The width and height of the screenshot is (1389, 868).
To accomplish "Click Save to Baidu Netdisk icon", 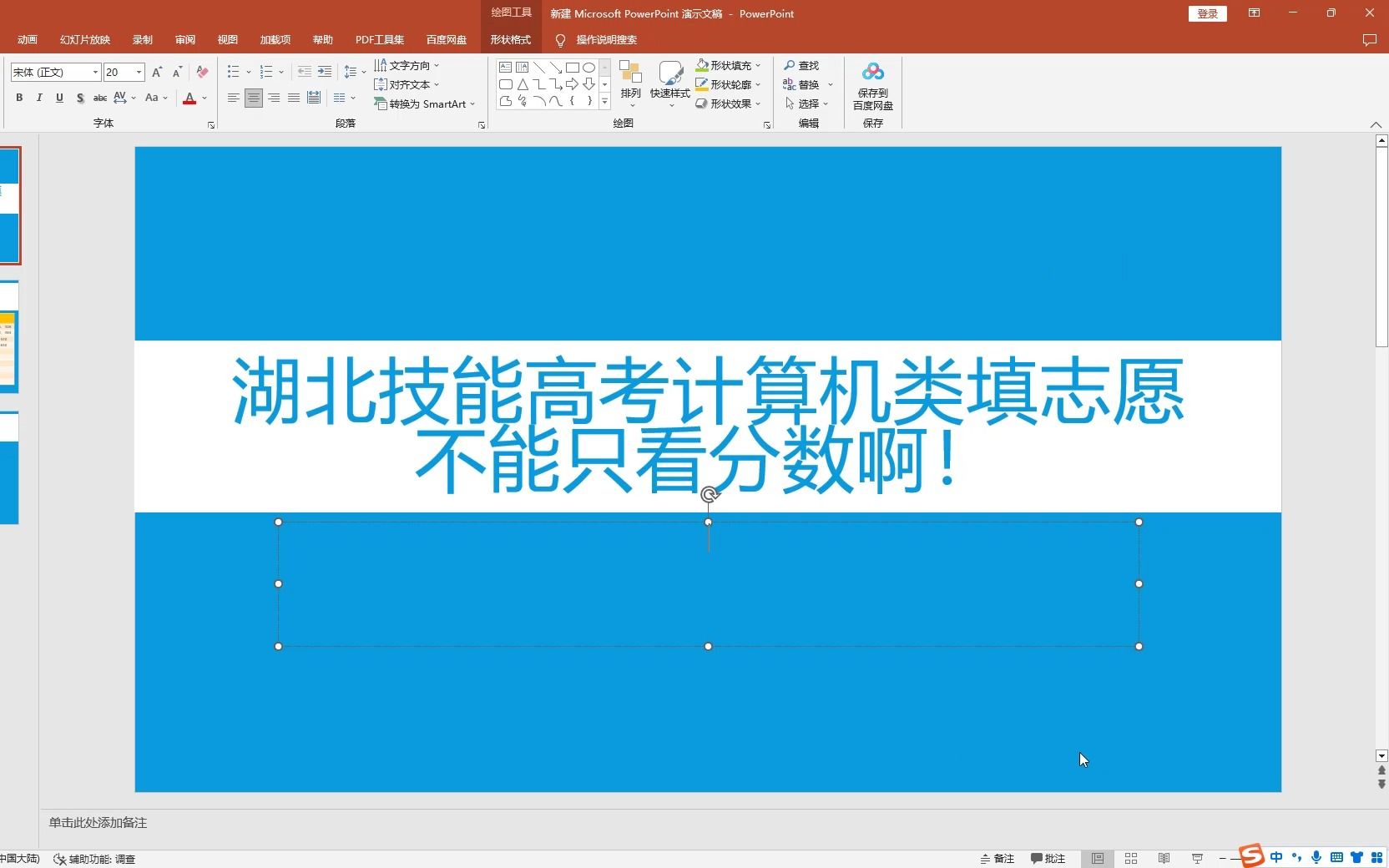I will [x=873, y=85].
